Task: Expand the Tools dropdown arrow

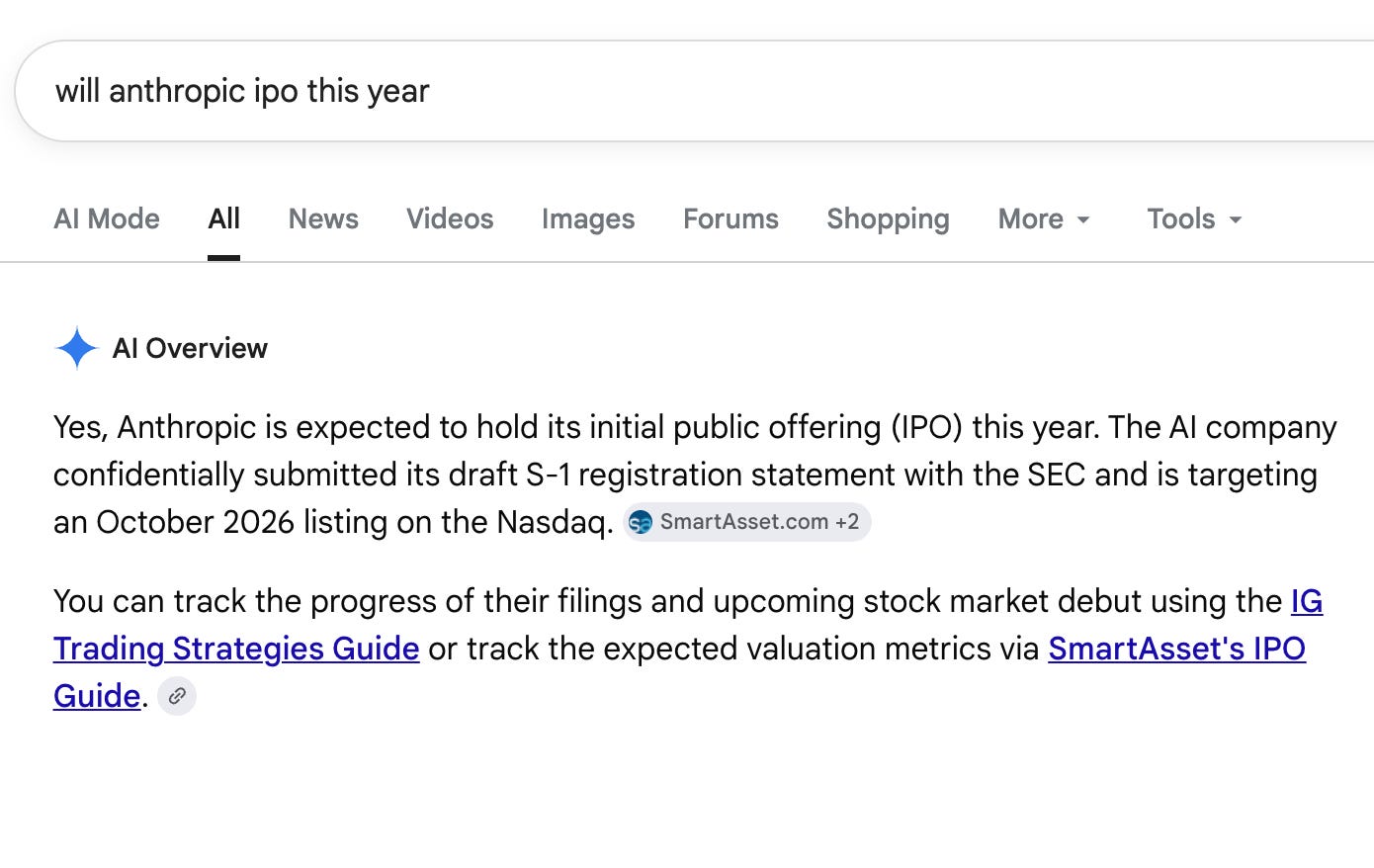Action: (x=1236, y=219)
